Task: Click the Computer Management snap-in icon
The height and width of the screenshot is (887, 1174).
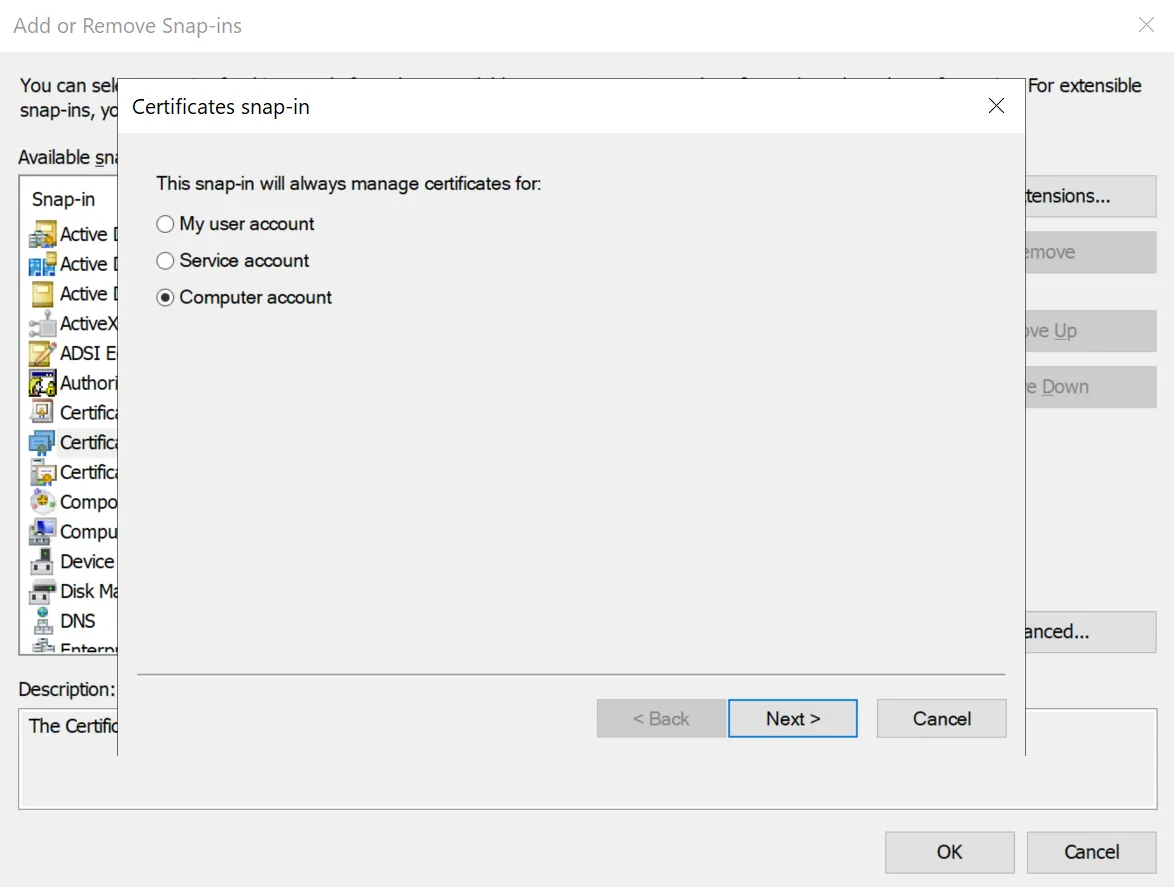Action: (x=43, y=531)
